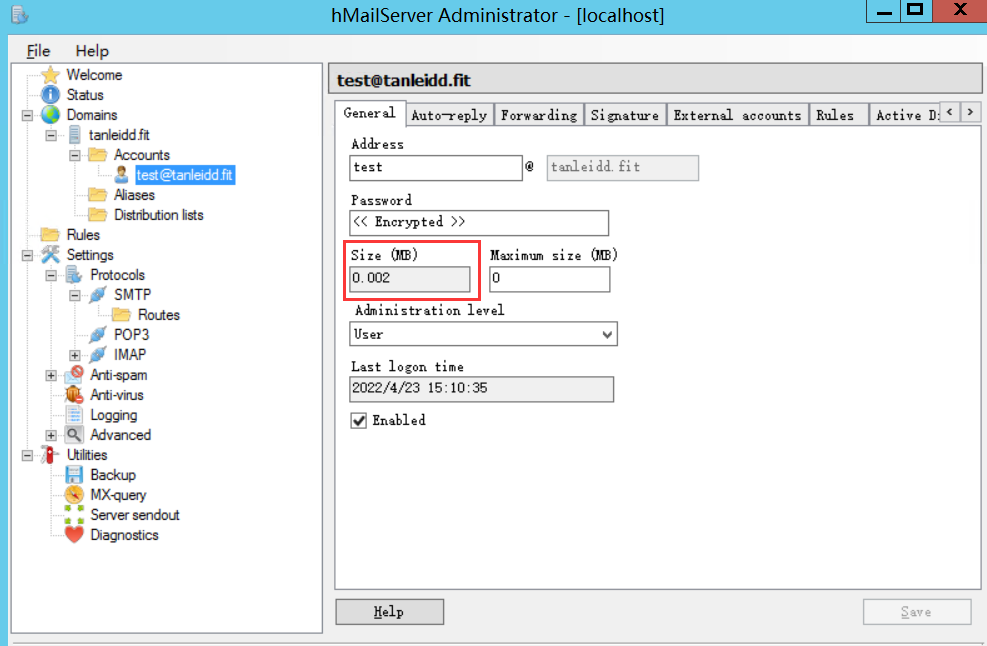Select the General tab
Screen dimensions: 987x646
(369, 113)
